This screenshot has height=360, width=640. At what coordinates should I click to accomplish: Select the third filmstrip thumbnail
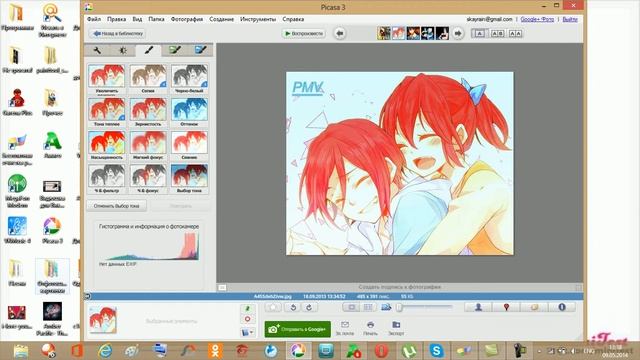coord(413,33)
